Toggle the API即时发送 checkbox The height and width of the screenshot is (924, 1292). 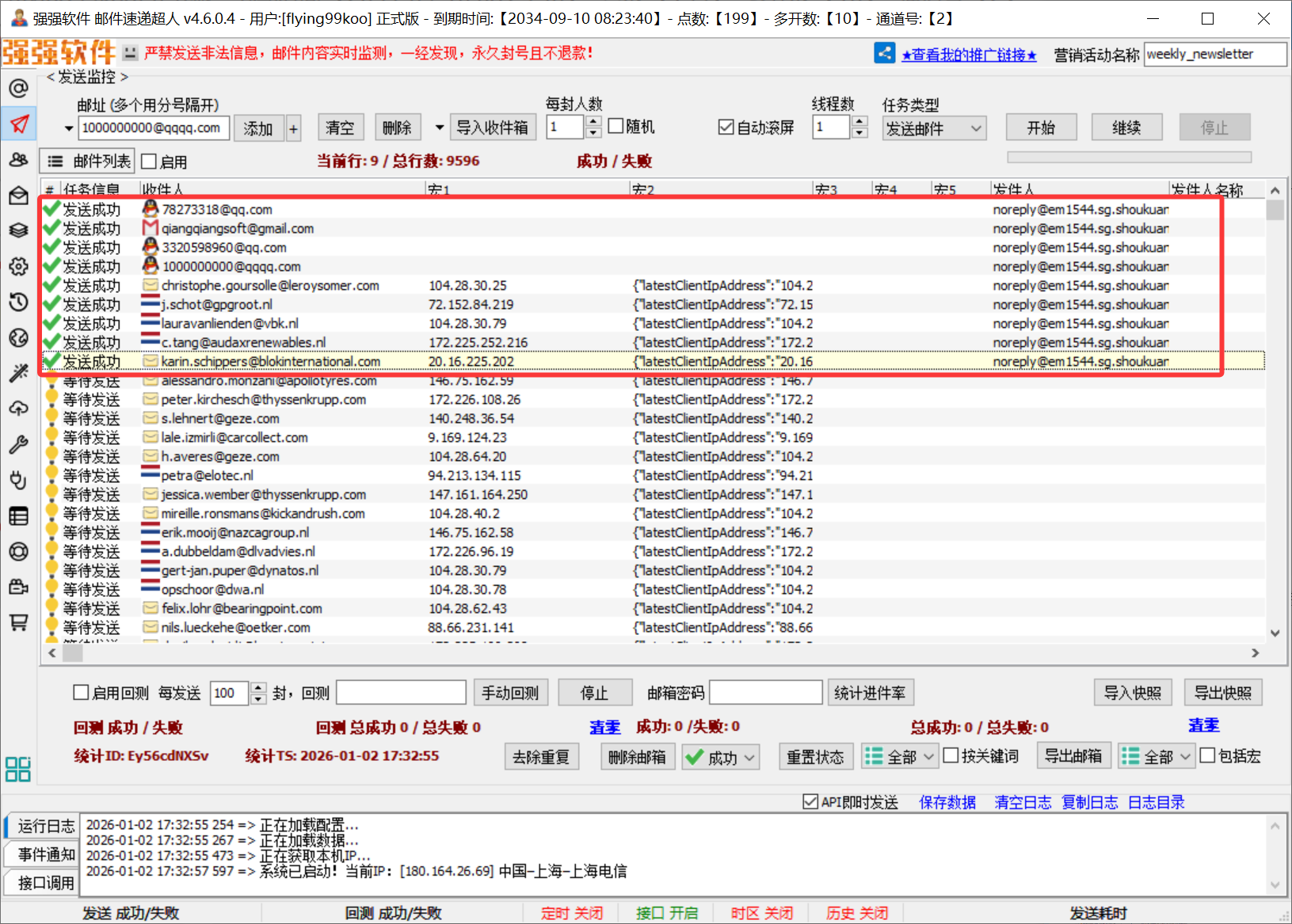810,802
